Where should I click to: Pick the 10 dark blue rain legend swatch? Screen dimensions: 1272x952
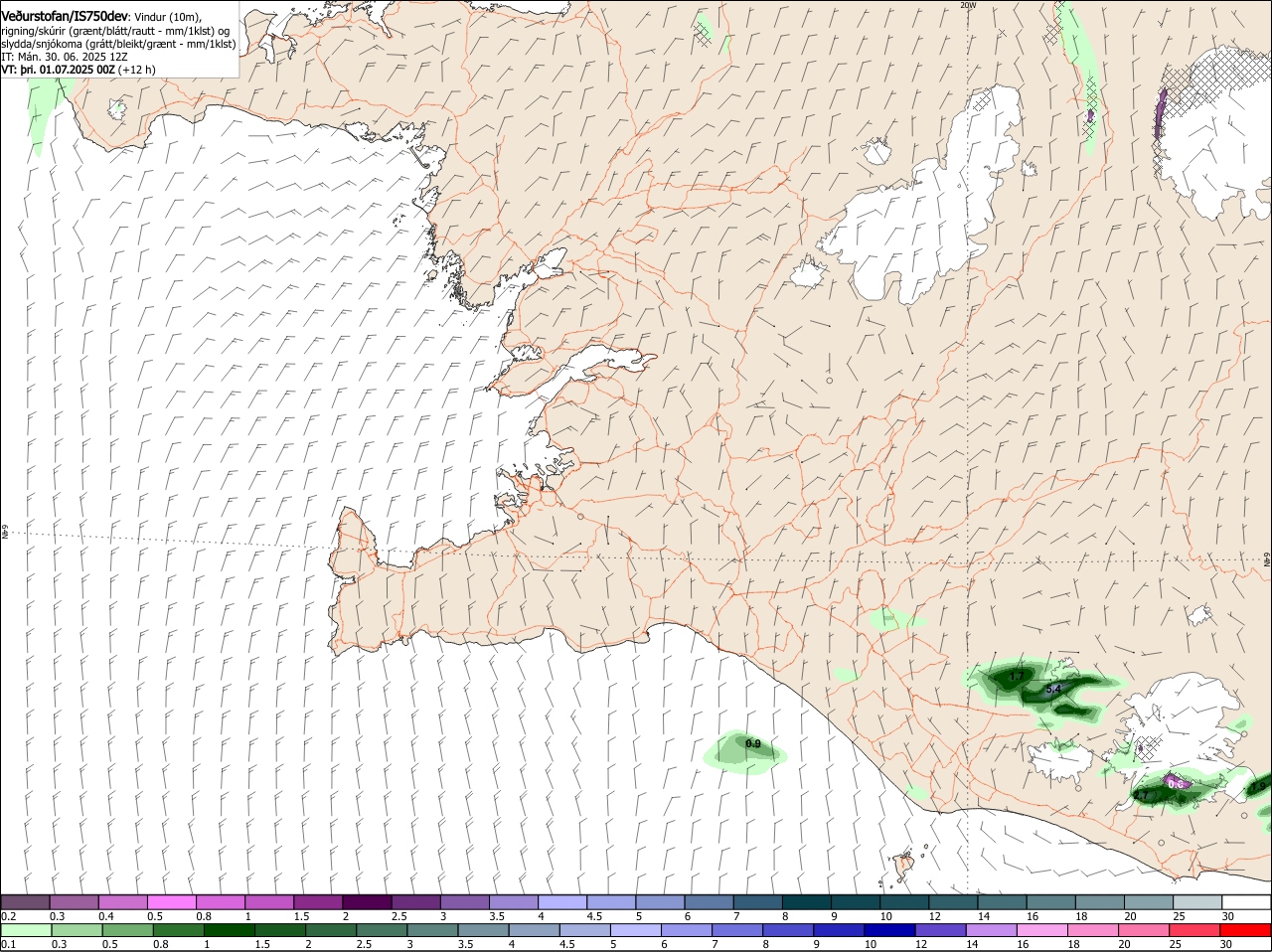click(889, 930)
